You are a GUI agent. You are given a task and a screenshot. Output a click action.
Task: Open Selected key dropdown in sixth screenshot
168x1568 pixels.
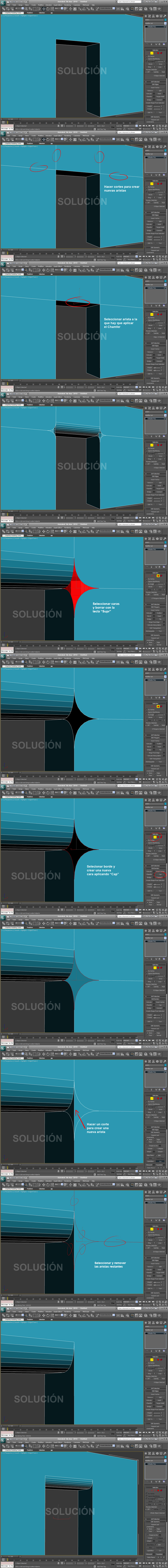click(x=130, y=779)
